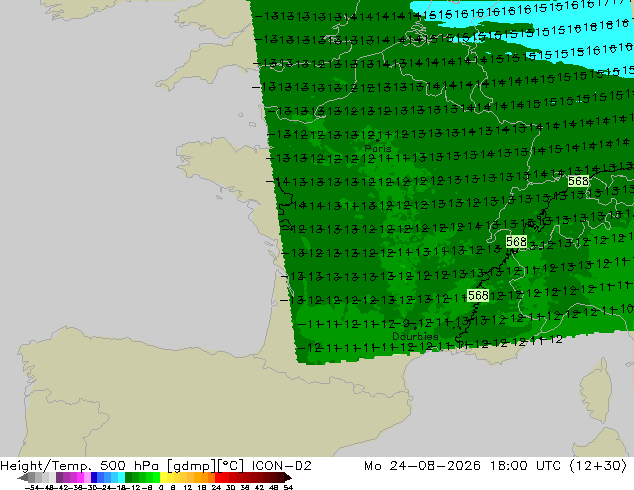The height and width of the screenshot is (490, 634).
Task: Click the dark maroon right arrow end of legend
Action: click(x=288, y=477)
